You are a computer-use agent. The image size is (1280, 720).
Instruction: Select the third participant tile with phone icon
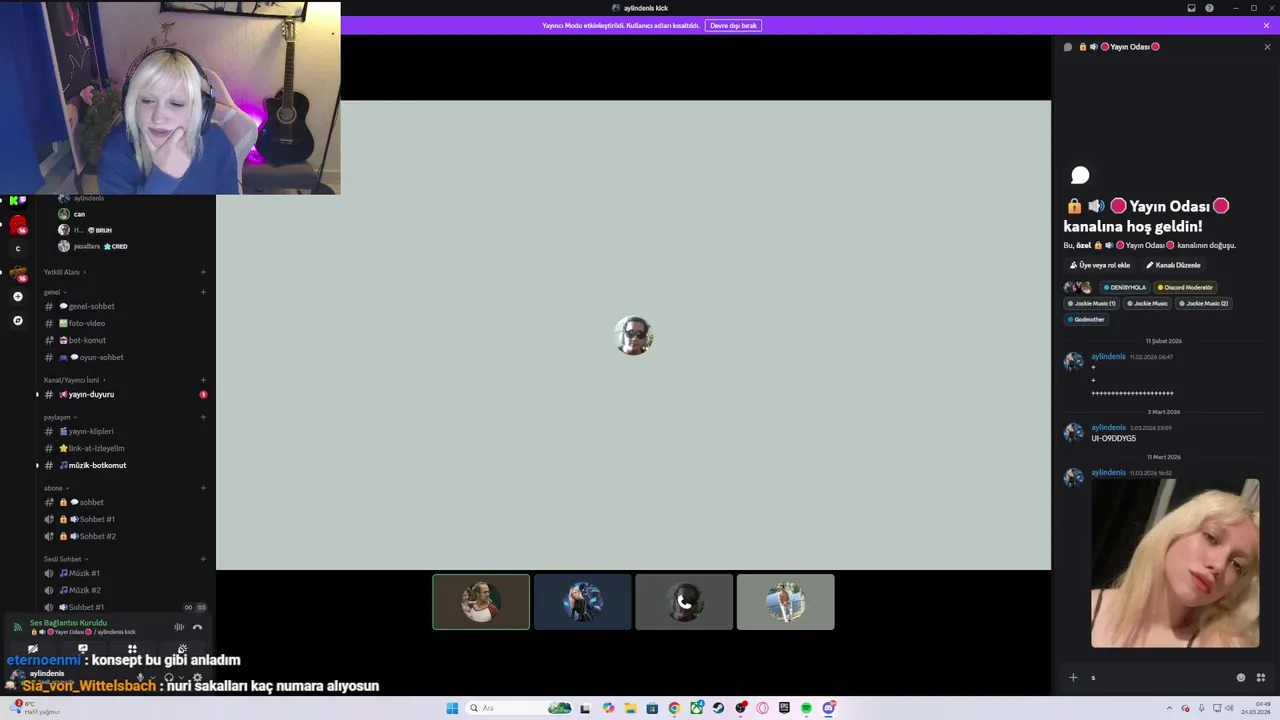point(684,602)
